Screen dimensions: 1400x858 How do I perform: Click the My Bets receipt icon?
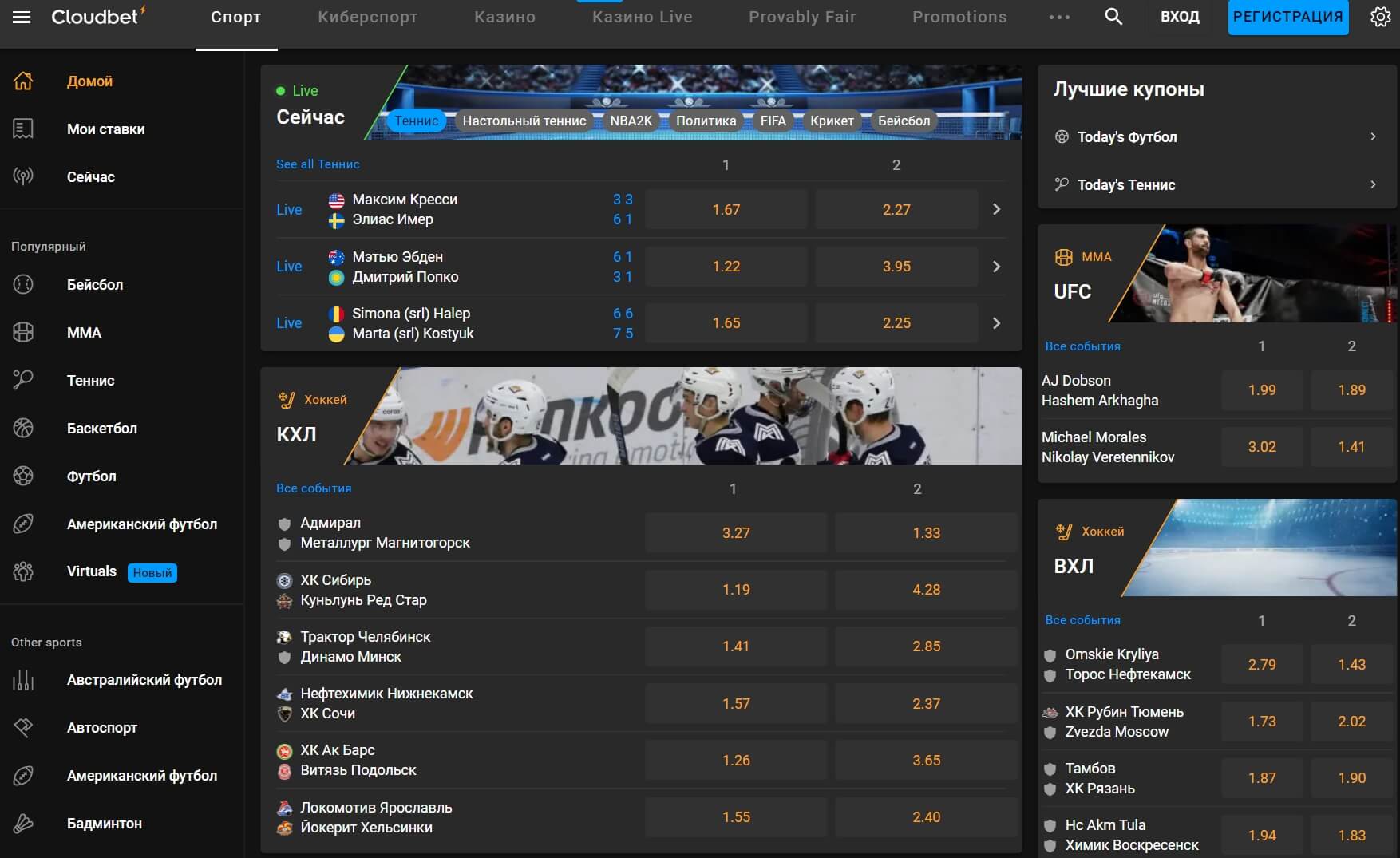click(x=23, y=129)
